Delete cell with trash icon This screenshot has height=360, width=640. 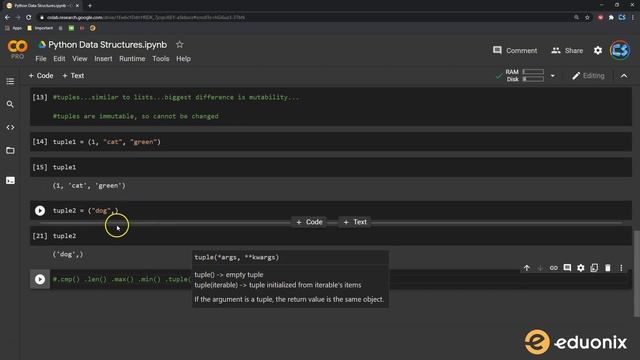607,268
